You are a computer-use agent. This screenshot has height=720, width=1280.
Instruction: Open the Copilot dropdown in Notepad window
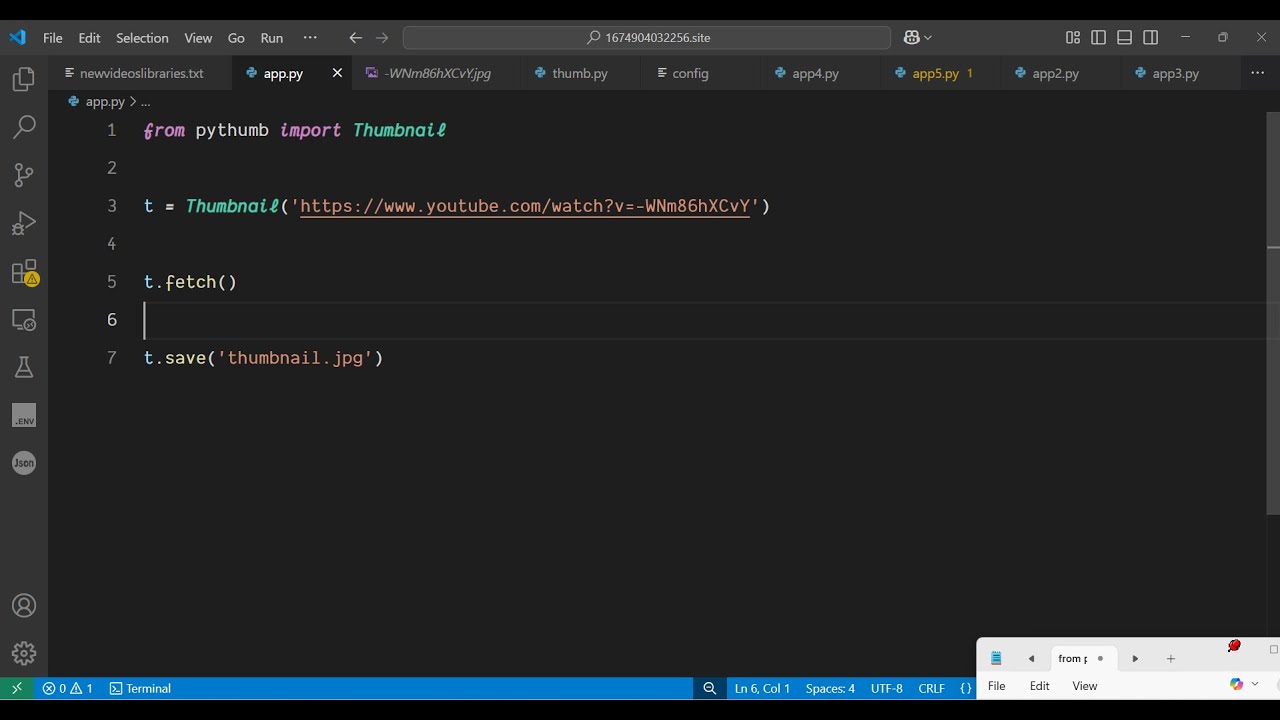pos(1244,684)
